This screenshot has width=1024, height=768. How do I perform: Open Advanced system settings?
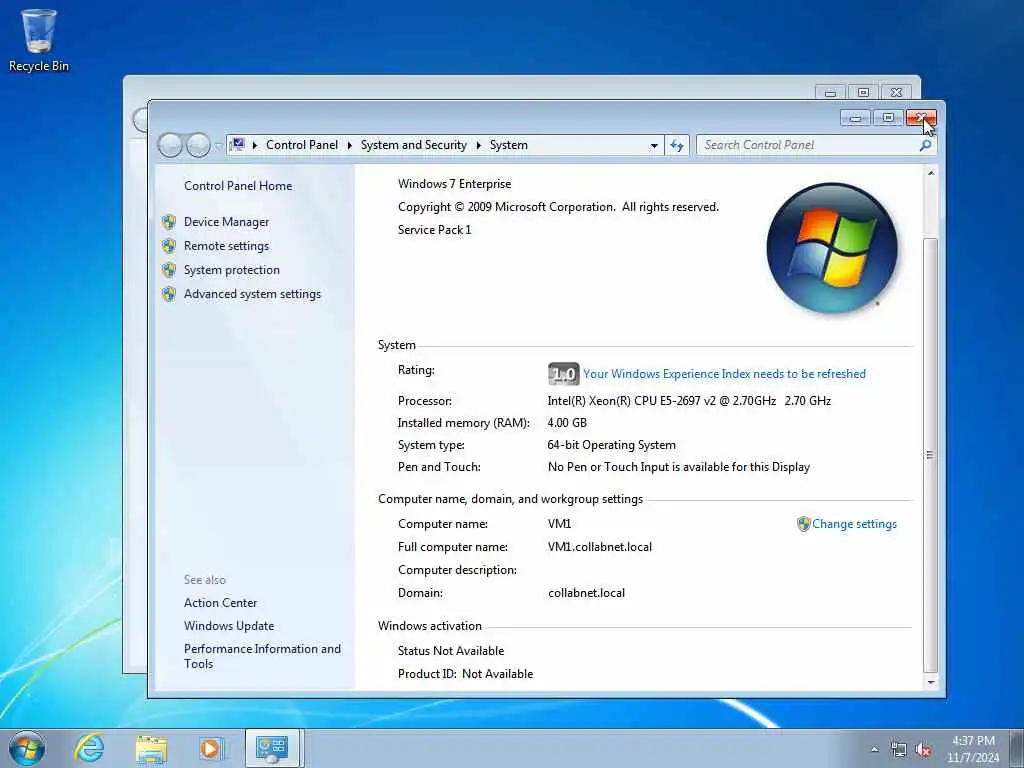point(252,294)
